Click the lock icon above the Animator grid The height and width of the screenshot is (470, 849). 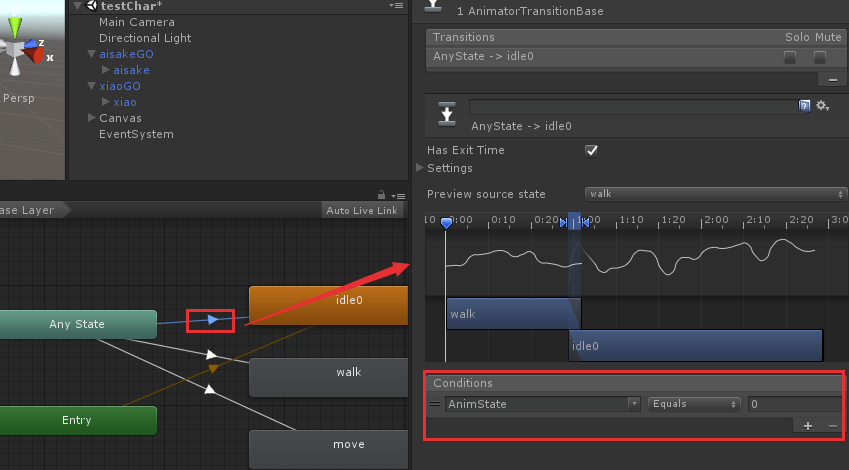coord(381,195)
